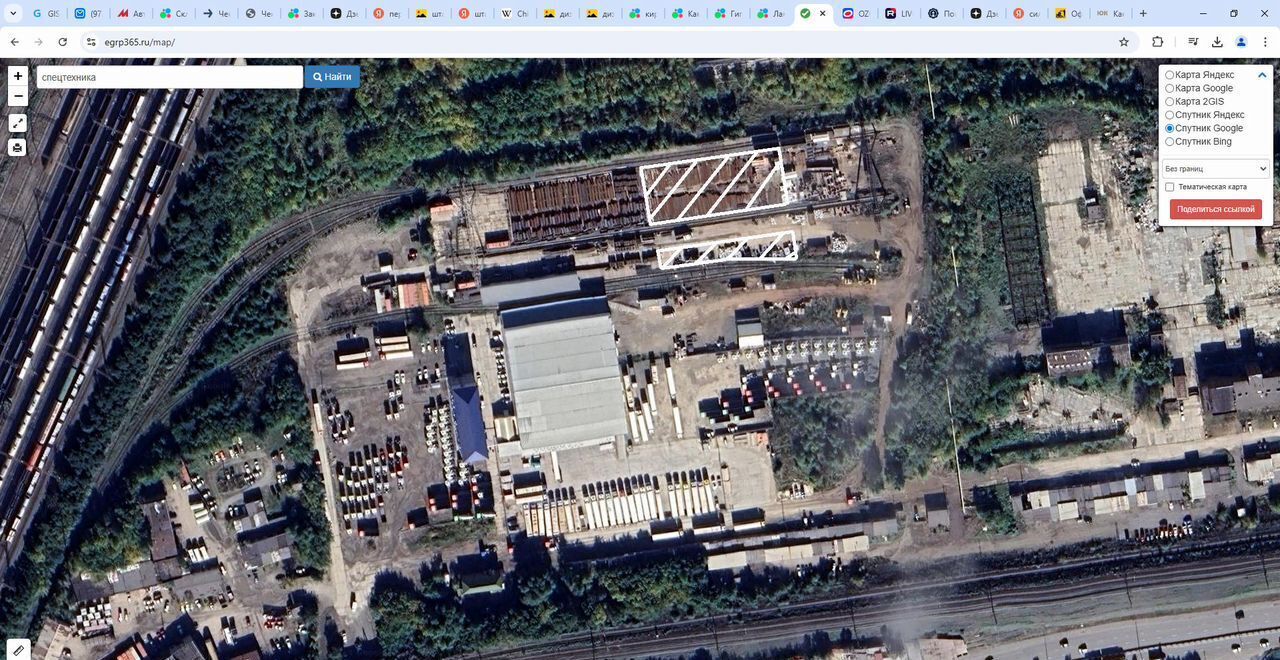The width and height of the screenshot is (1280, 660).
Task: Select Карта Яндекс map layer
Action: [1170, 75]
